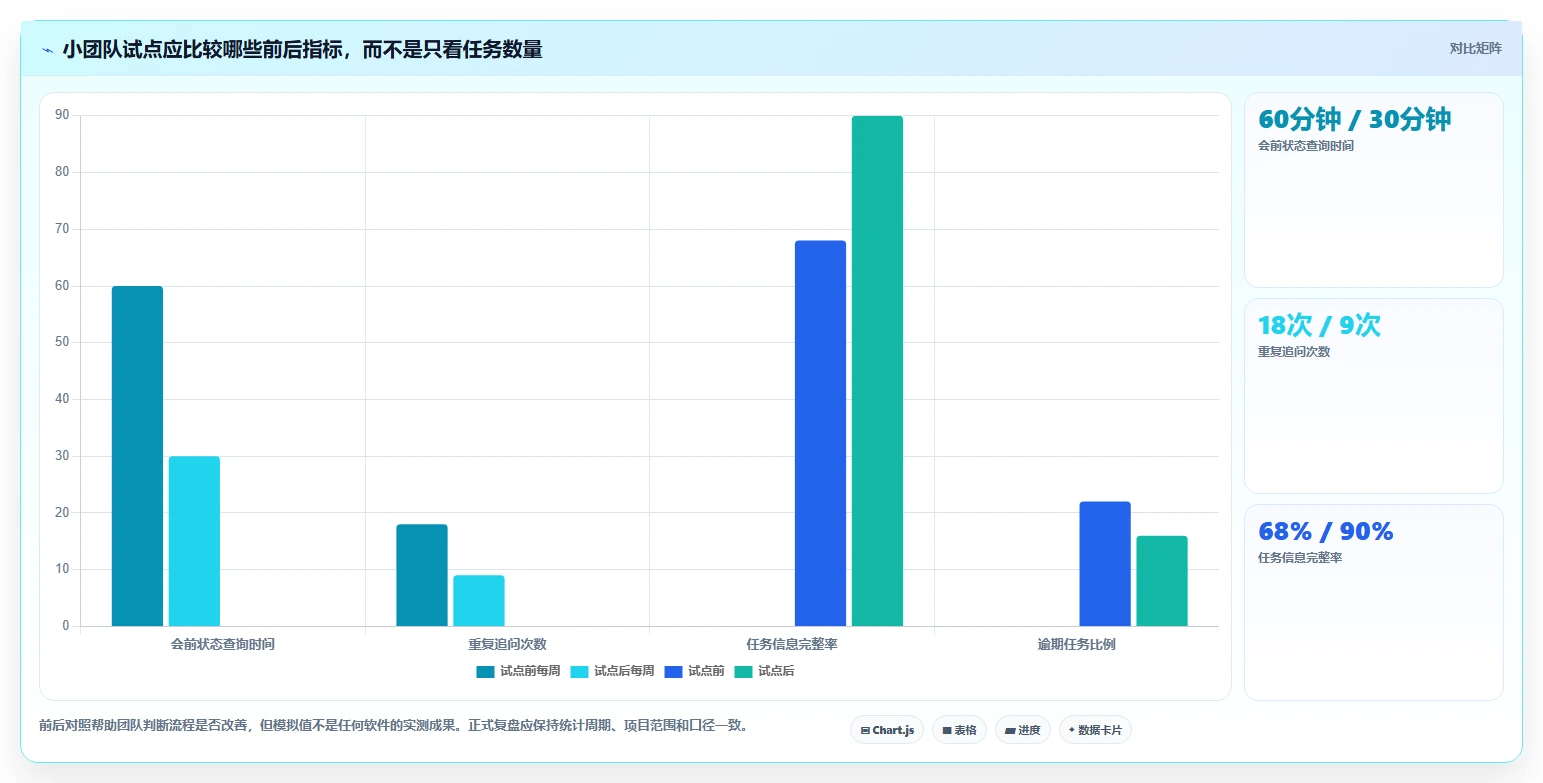Open the 表格 pill in the footer

959,730
